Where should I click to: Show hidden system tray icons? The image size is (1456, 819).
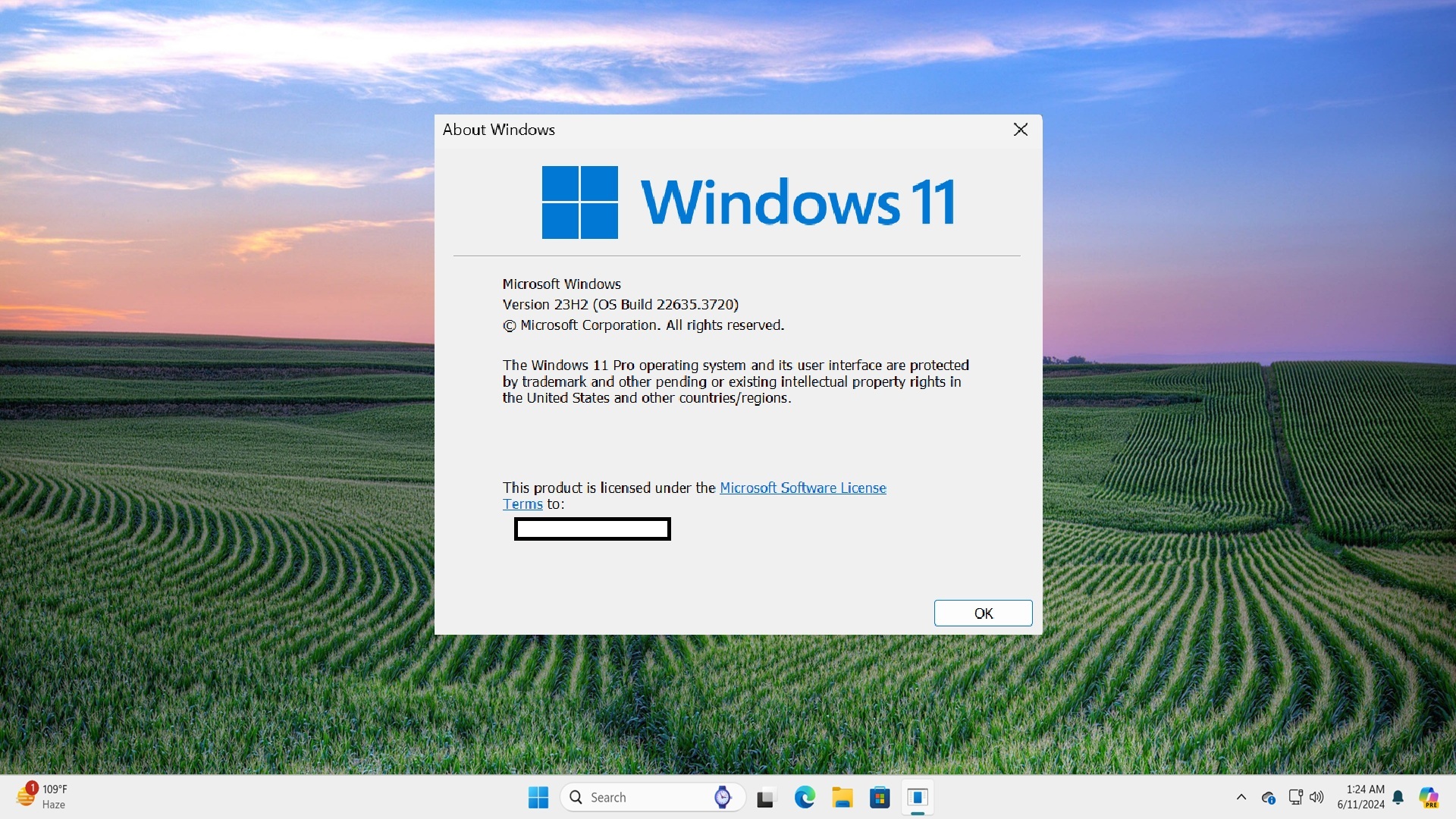coord(1241,797)
